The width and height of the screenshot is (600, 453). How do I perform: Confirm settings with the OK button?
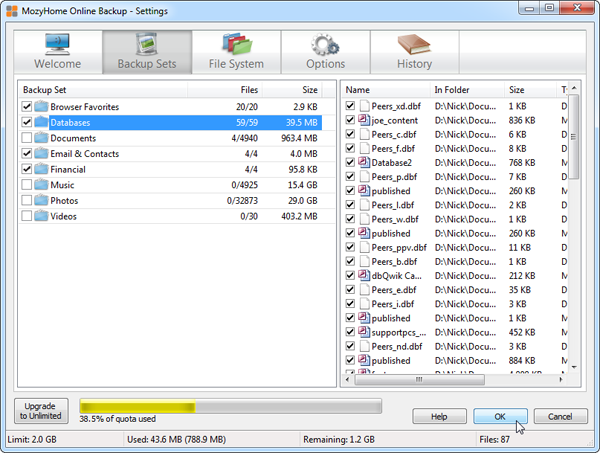tap(500, 416)
